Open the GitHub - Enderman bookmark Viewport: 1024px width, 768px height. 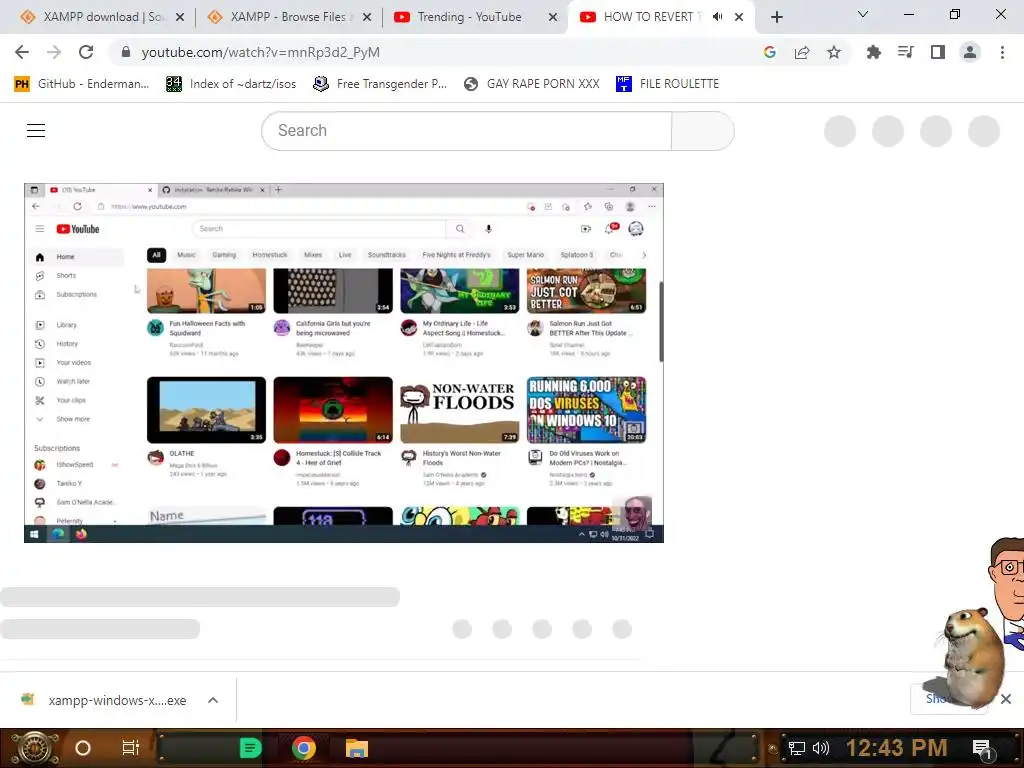pyautogui.click(x=82, y=84)
